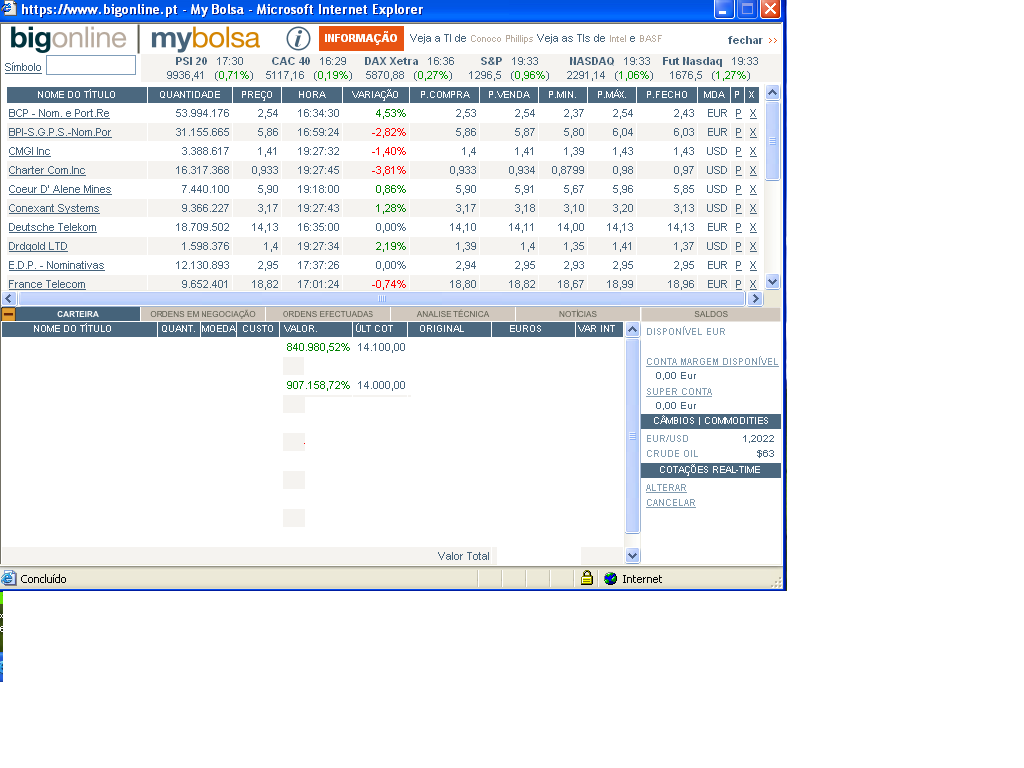Sort by P.FECHO column header
The image size is (1024, 768).
tap(667, 95)
